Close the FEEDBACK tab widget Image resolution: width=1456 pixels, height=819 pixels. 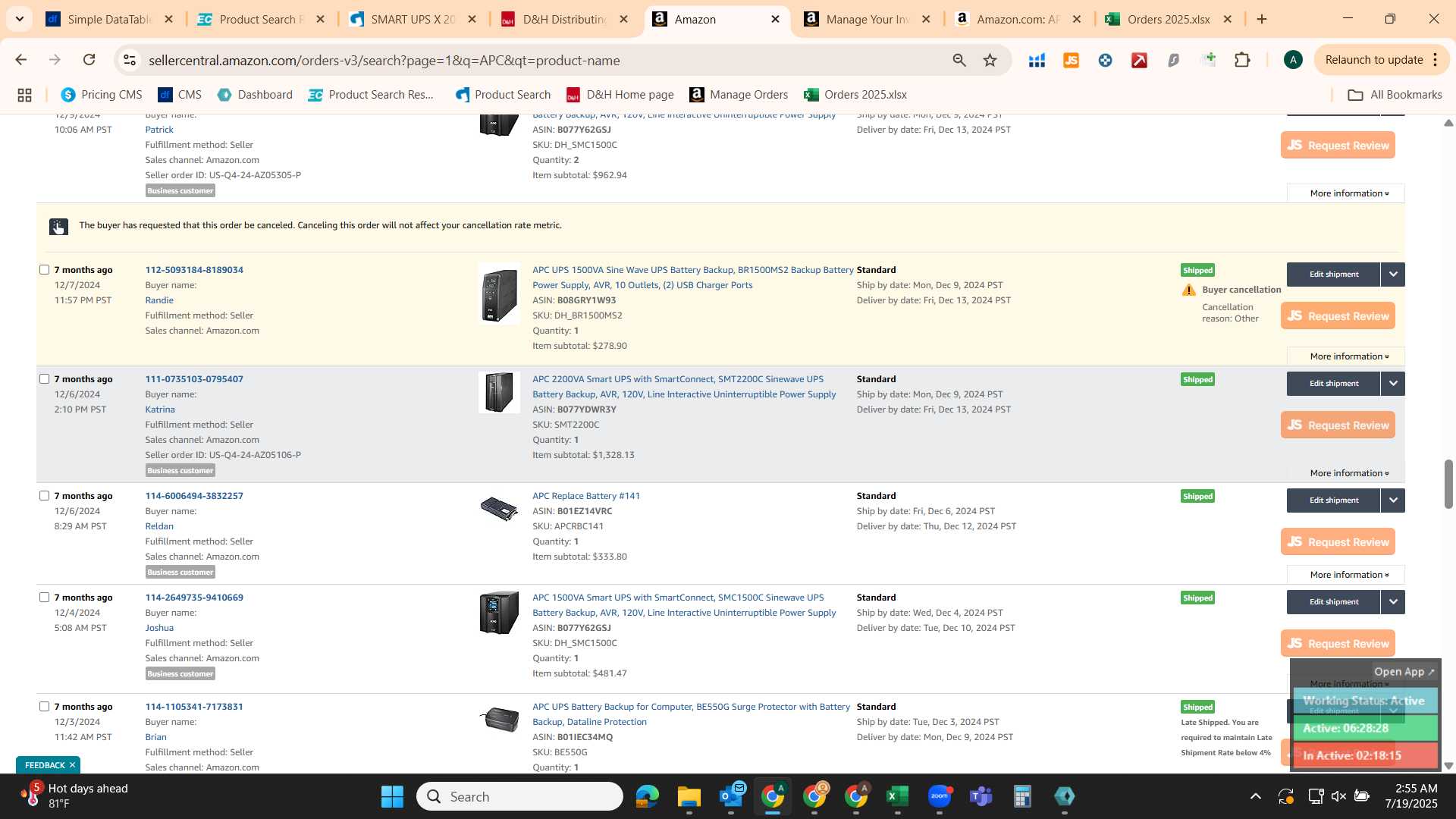[72, 765]
